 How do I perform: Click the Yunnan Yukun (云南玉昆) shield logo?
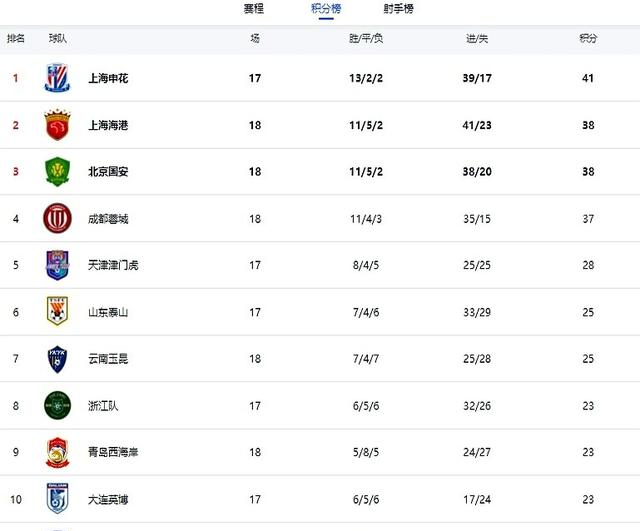click(57, 358)
